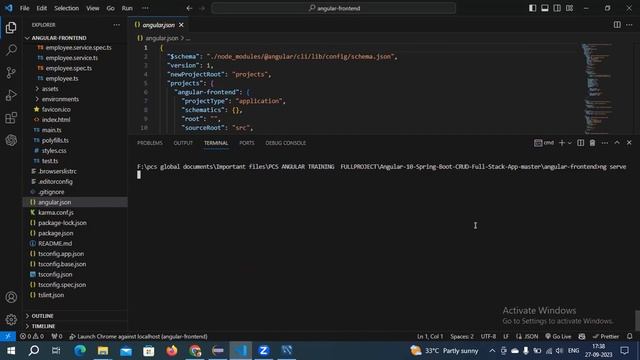Switch to the PORTS tab
Image resolution: width=640 pixels, height=360 pixels.
247,143
